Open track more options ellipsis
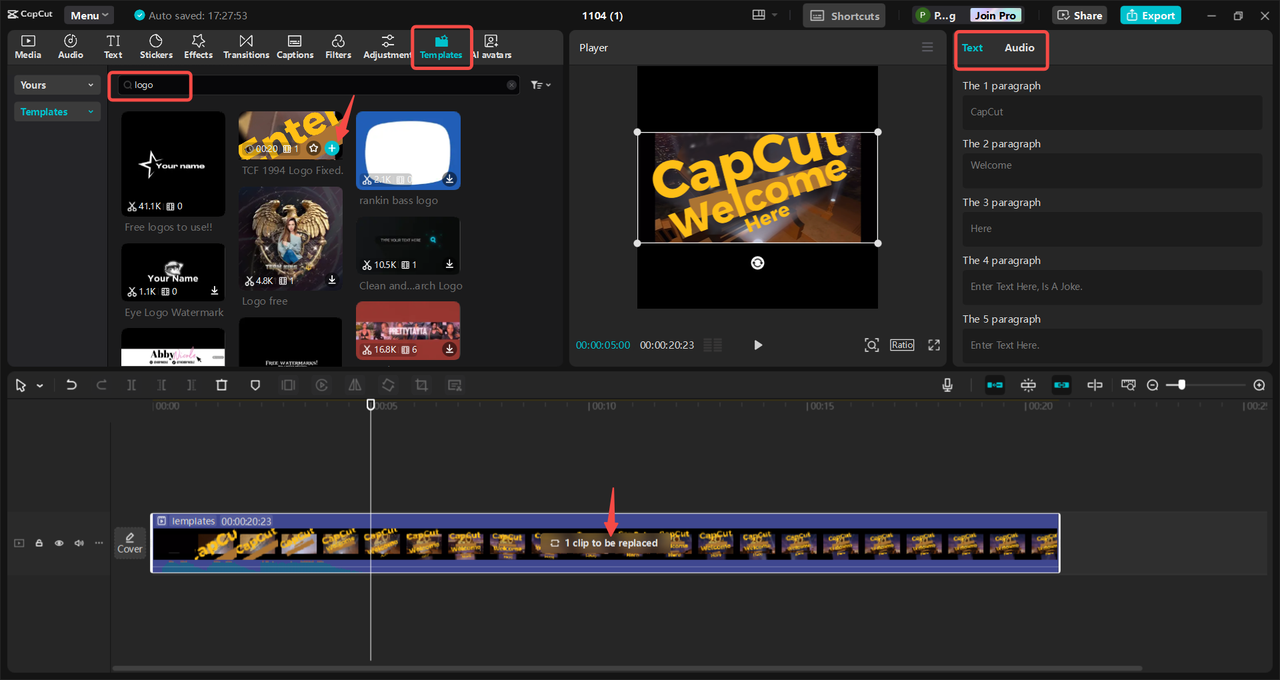Image resolution: width=1280 pixels, height=680 pixels. (x=98, y=543)
